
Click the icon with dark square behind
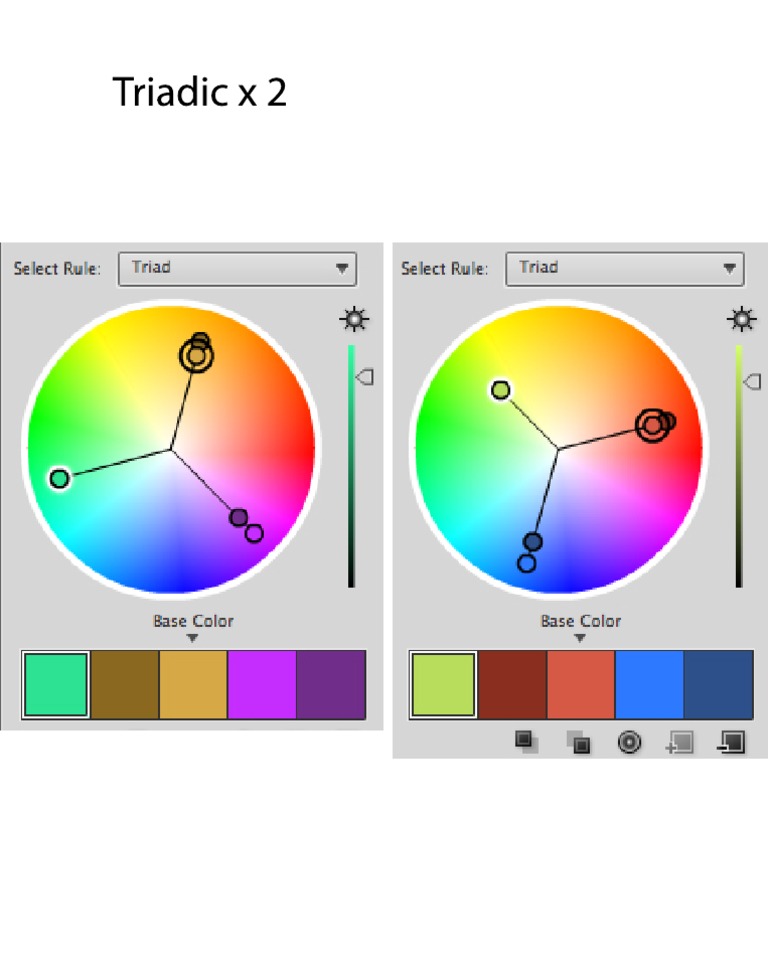(x=577, y=742)
